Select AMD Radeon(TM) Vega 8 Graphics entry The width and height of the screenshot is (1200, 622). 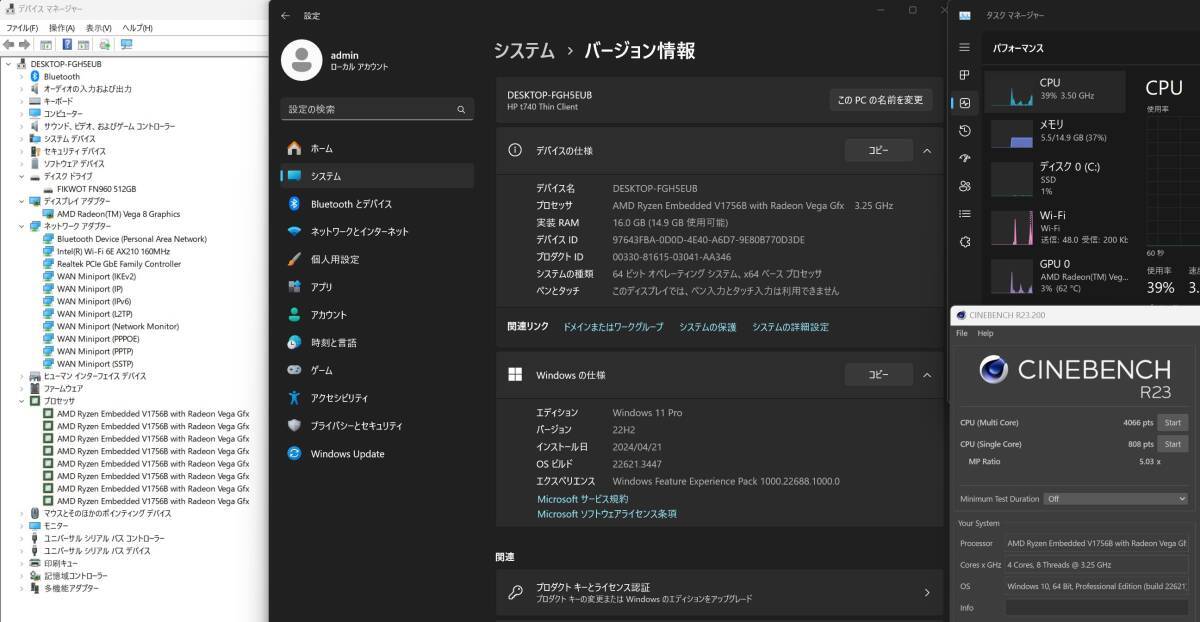click(x=118, y=213)
